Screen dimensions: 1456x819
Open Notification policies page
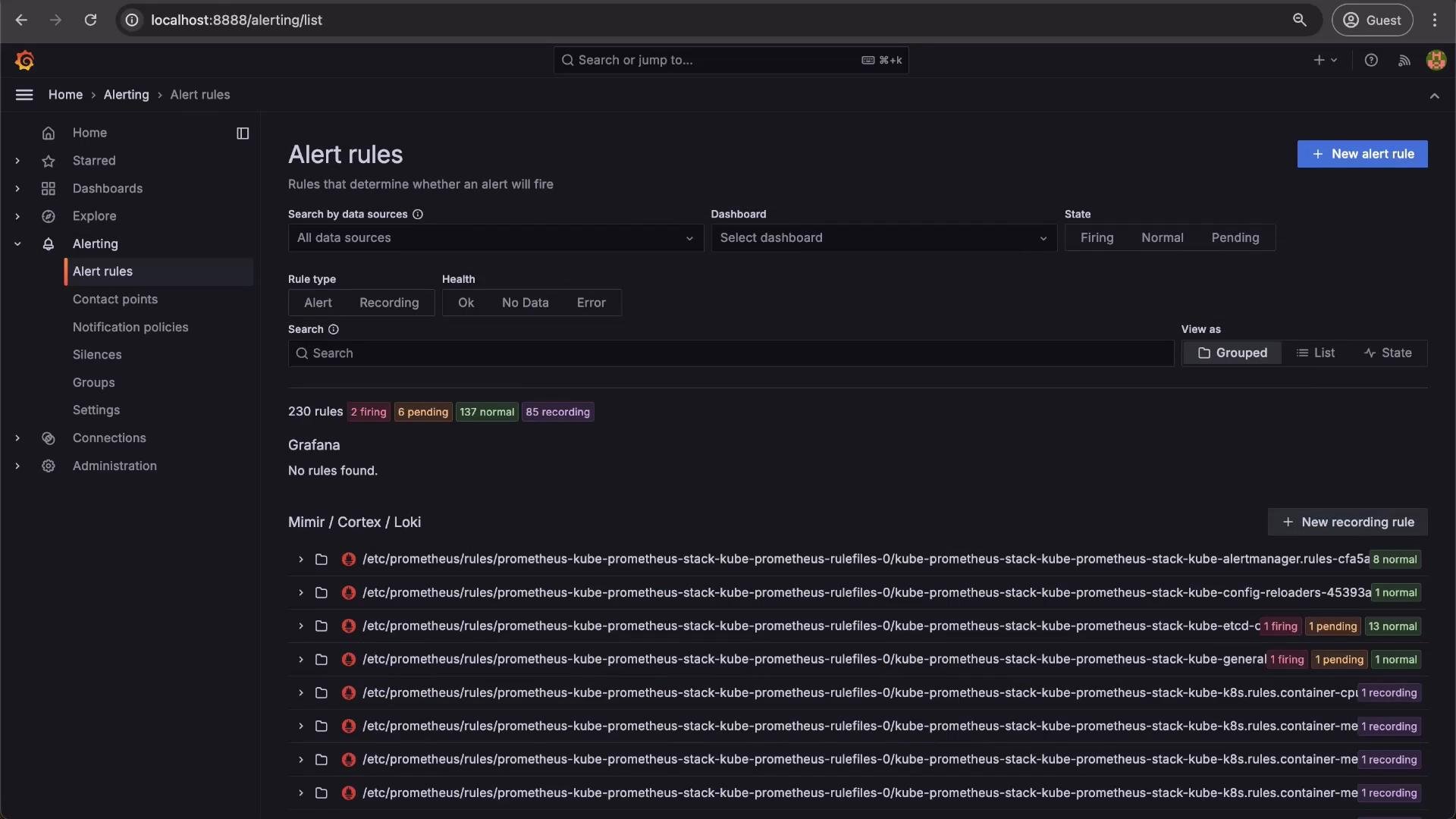(x=130, y=327)
